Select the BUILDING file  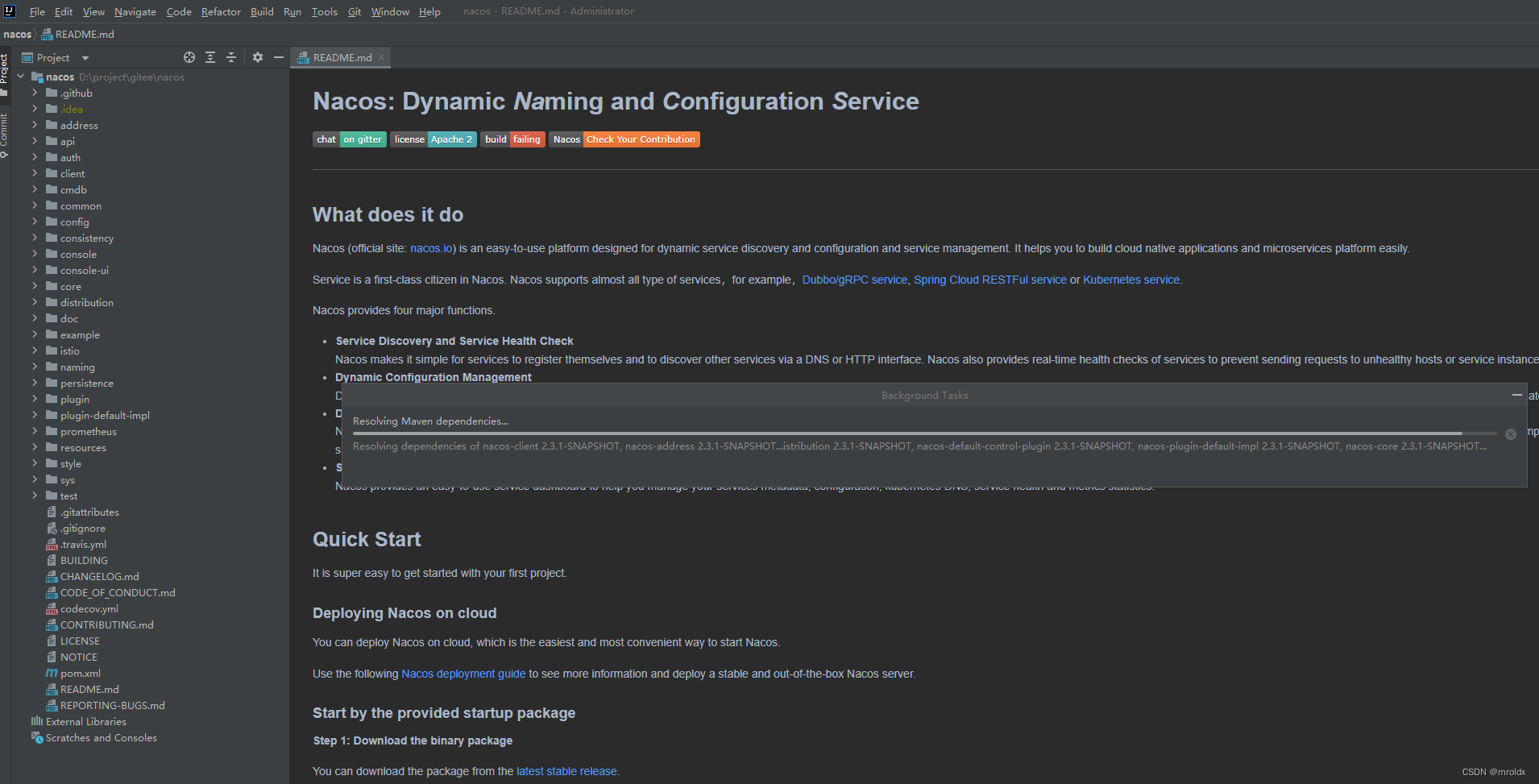(77, 561)
